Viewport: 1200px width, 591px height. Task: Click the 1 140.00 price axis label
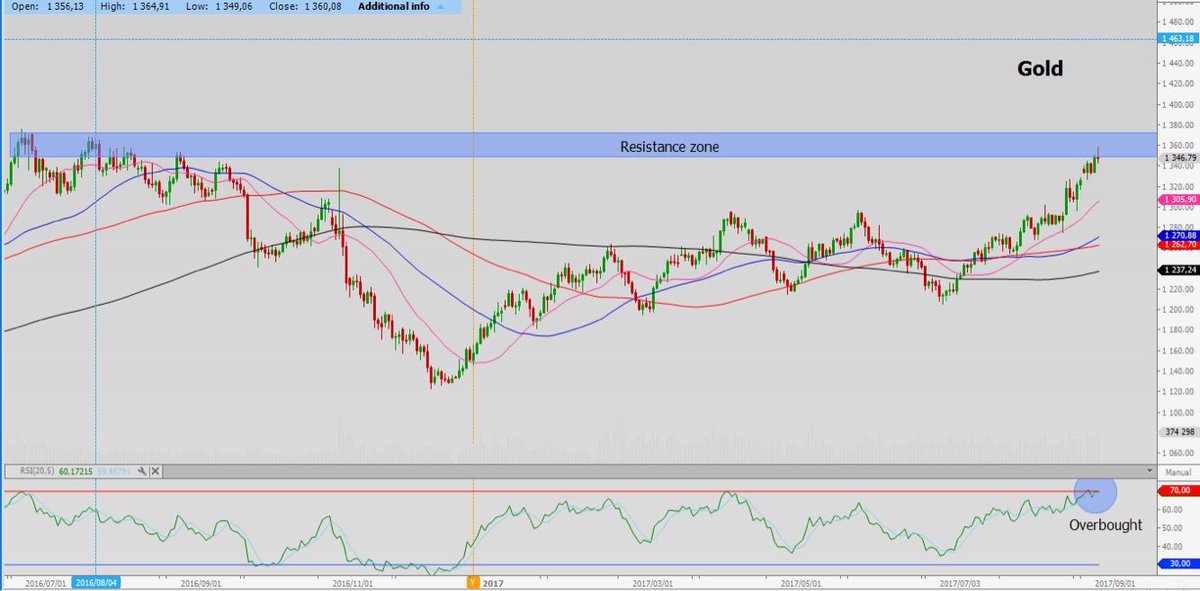(1179, 371)
